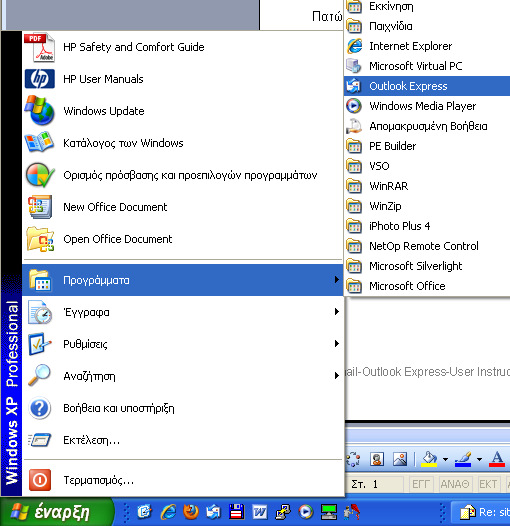Launch Outlook Express from programs list
The height and width of the screenshot is (526, 510).
point(427,86)
